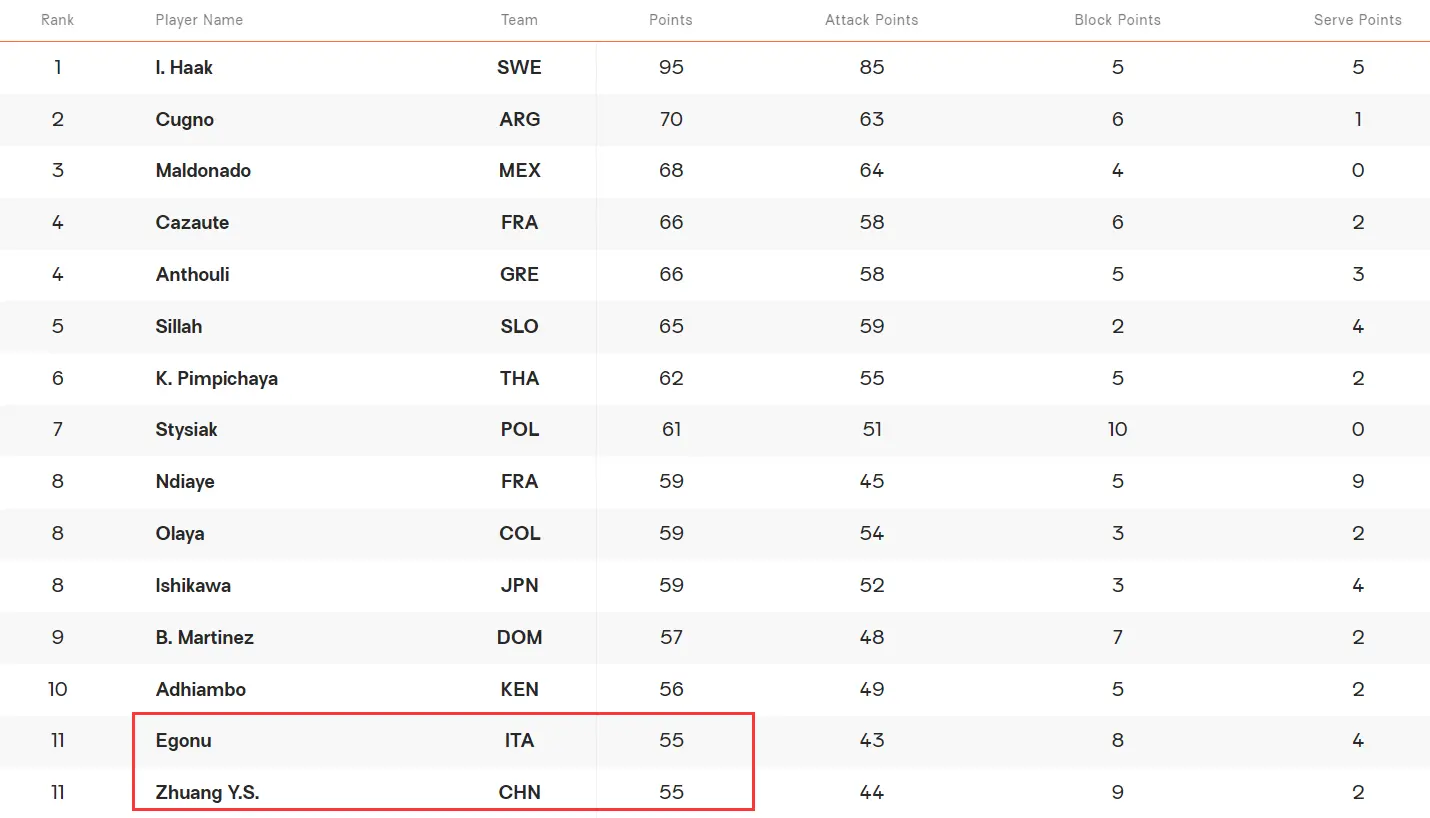Screen dimensions: 1430x818
Task: Click the DOM team code
Action: pos(519,637)
